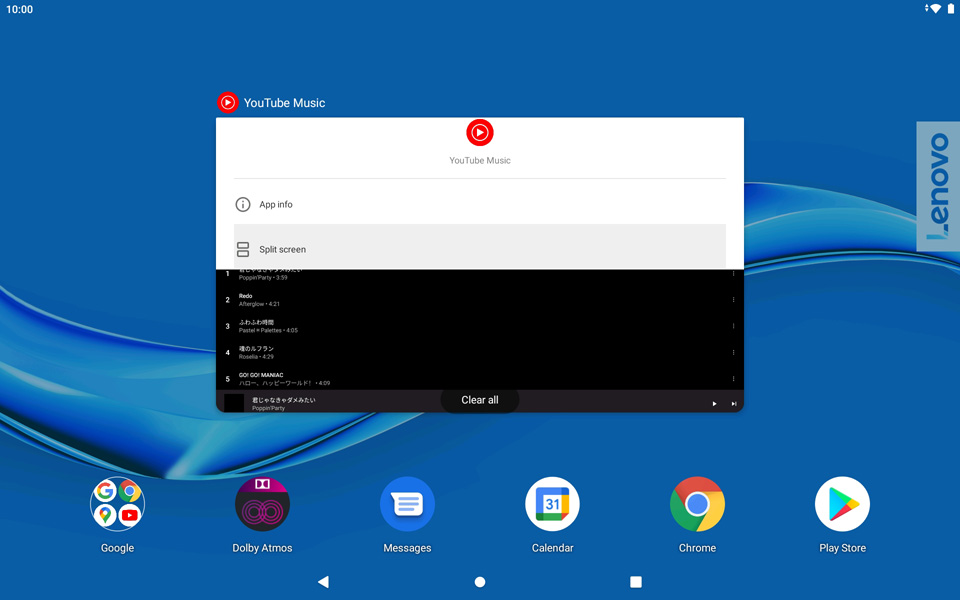
Task: Launch Dolby Atmos app
Action: coord(262,504)
